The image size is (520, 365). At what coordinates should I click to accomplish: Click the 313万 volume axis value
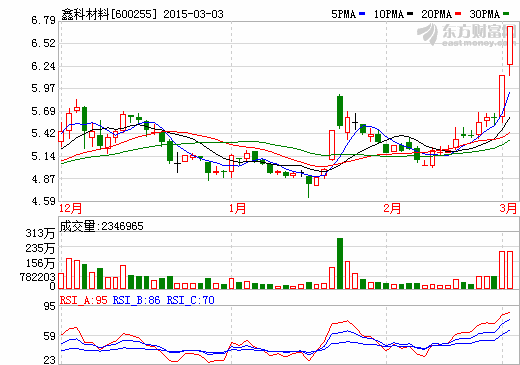[x=40, y=233]
